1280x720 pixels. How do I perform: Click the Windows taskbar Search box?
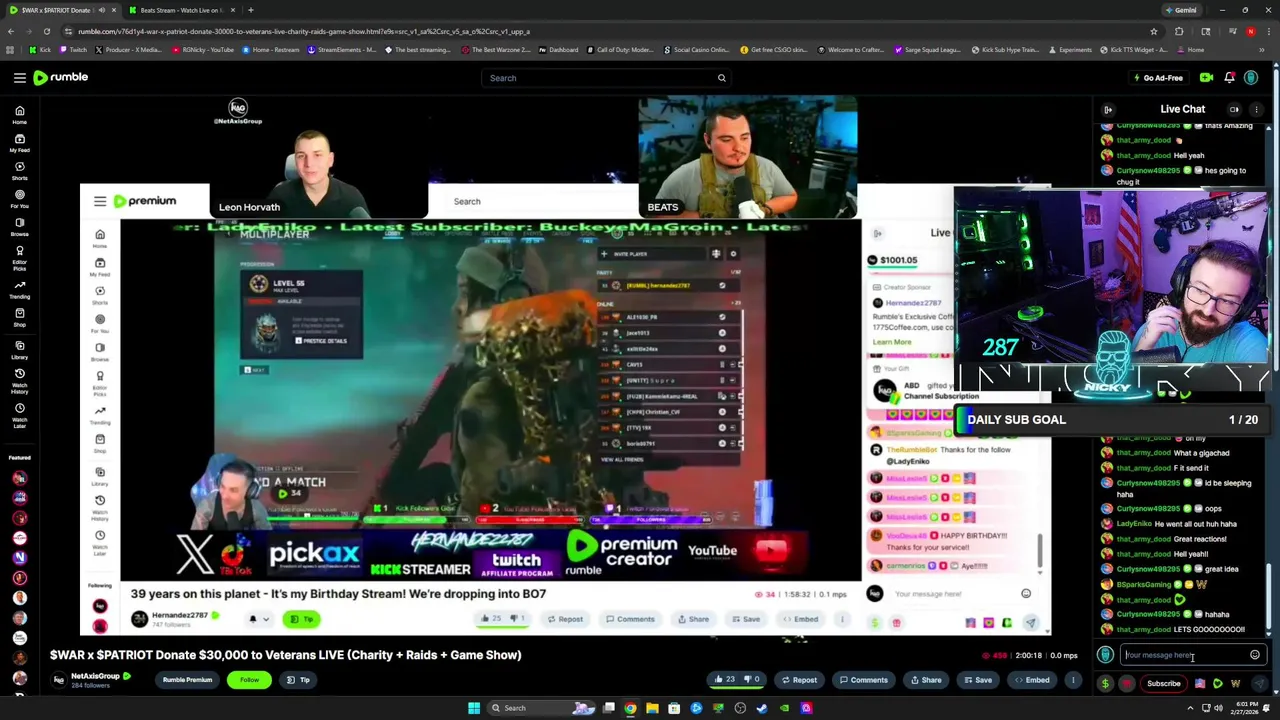click(x=542, y=708)
